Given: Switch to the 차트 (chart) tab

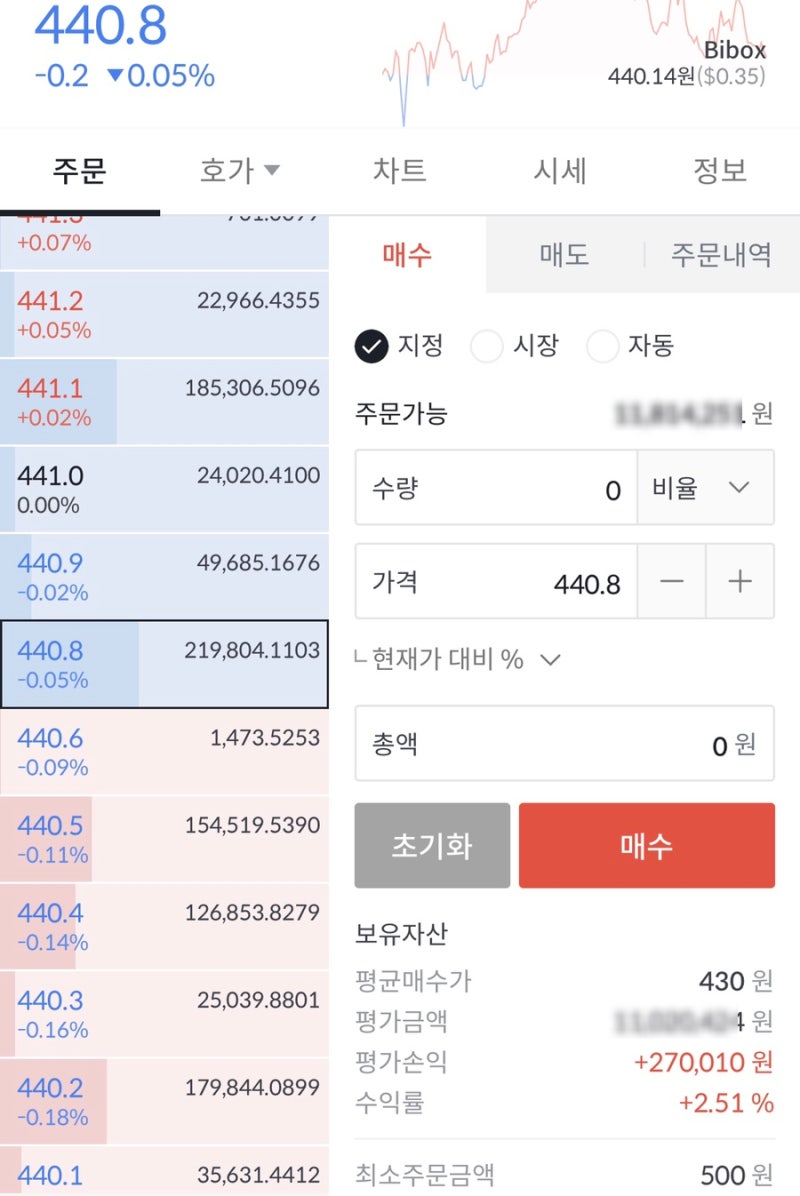Looking at the screenshot, I should pyautogui.click(x=400, y=170).
